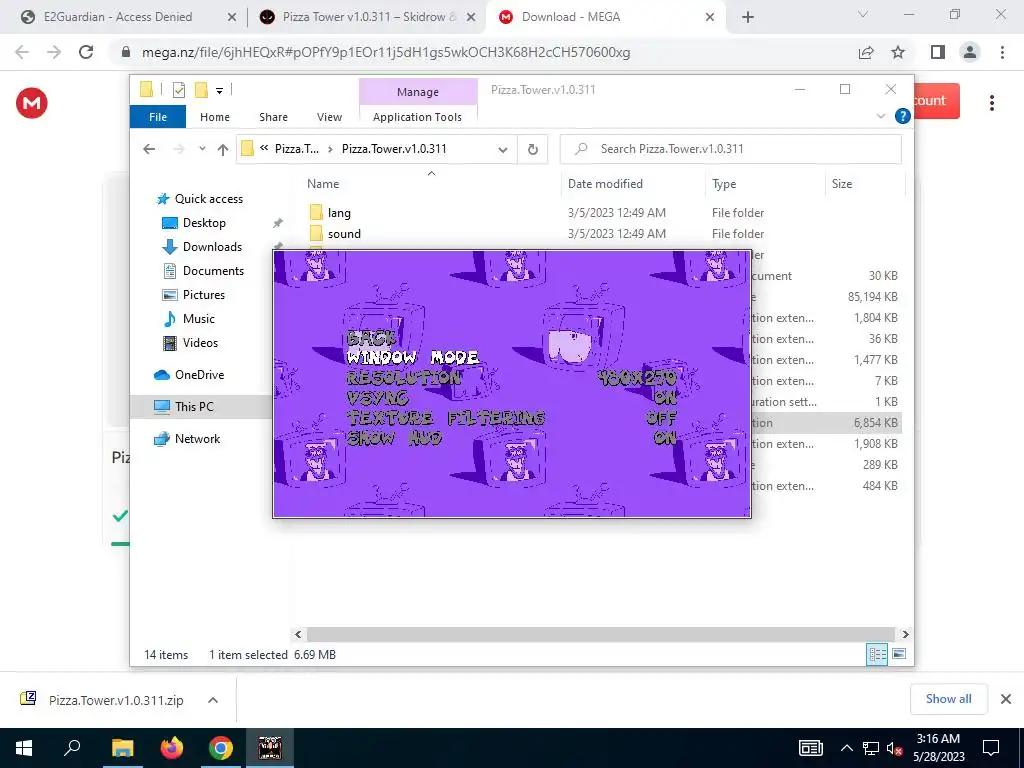Click muted volume tray icon
1024x768 pixels.
[x=893, y=748]
